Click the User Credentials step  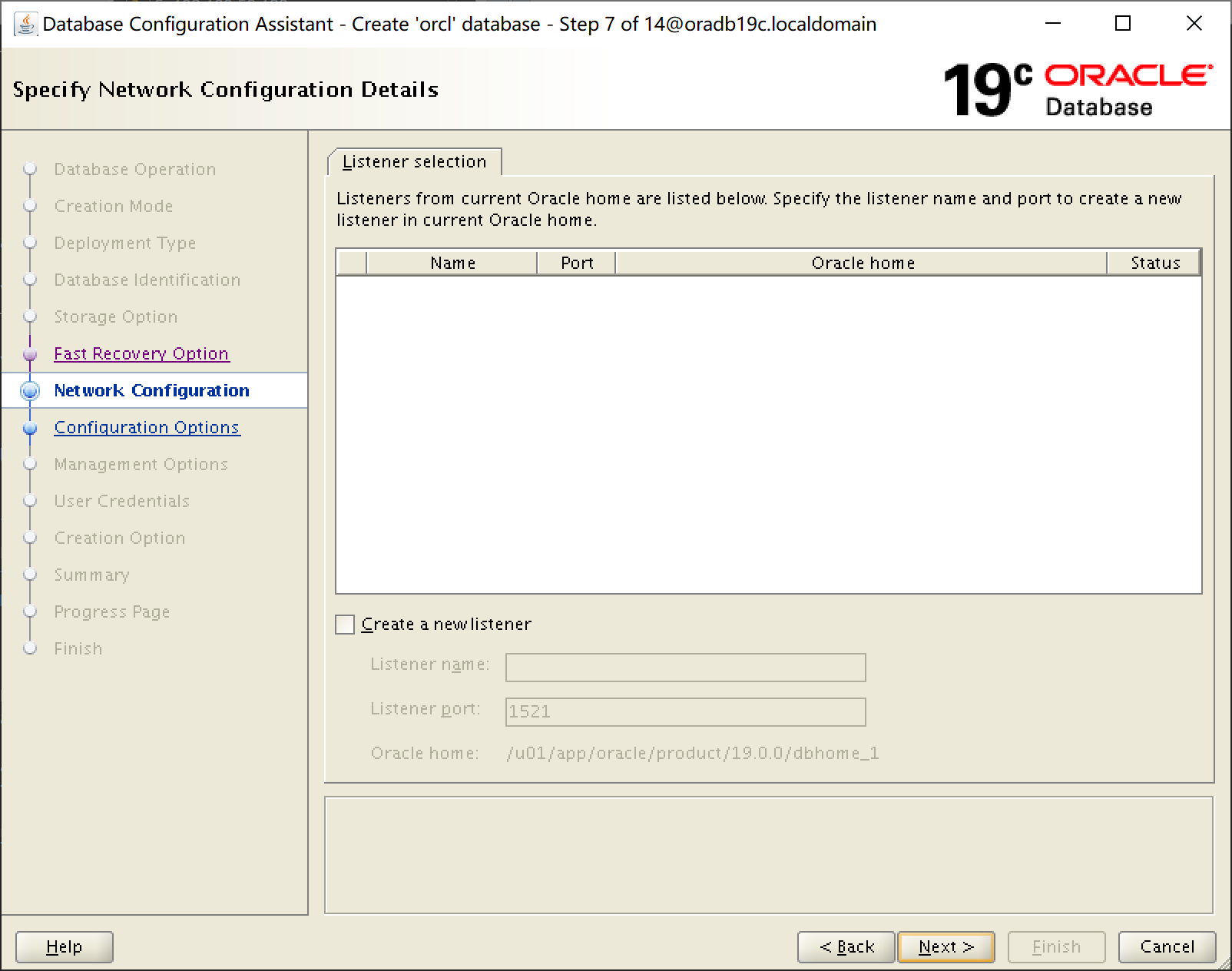click(x=121, y=501)
